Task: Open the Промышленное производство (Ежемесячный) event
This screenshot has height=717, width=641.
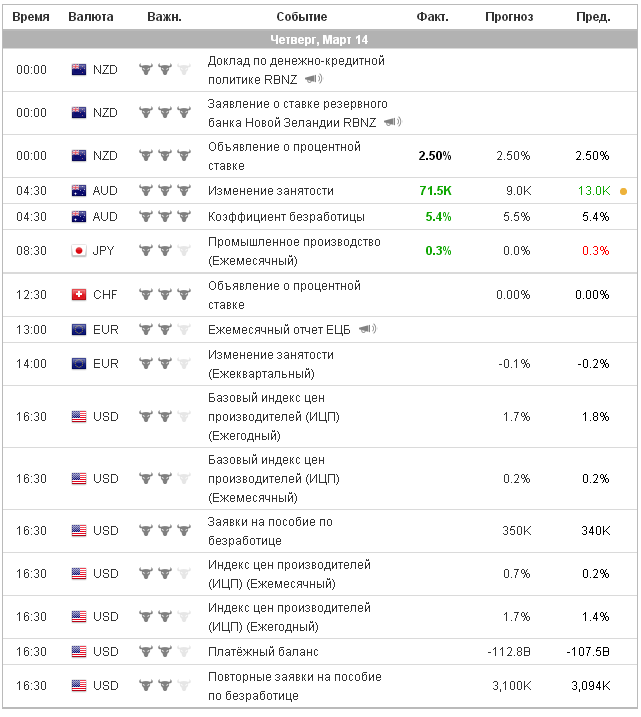Action: [294, 251]
